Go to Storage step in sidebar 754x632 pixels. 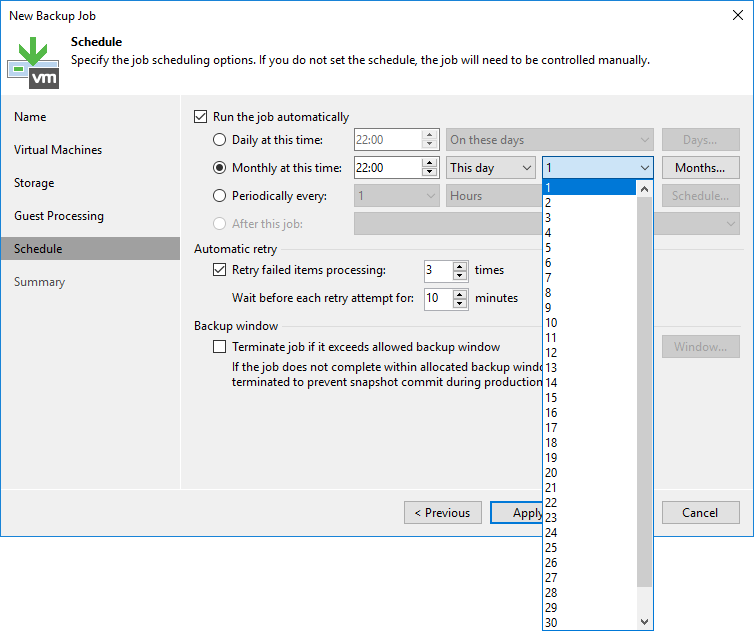34,183
